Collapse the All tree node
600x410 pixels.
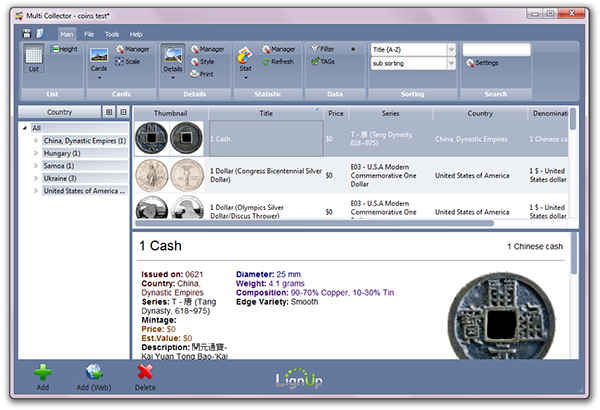[25, 128]
